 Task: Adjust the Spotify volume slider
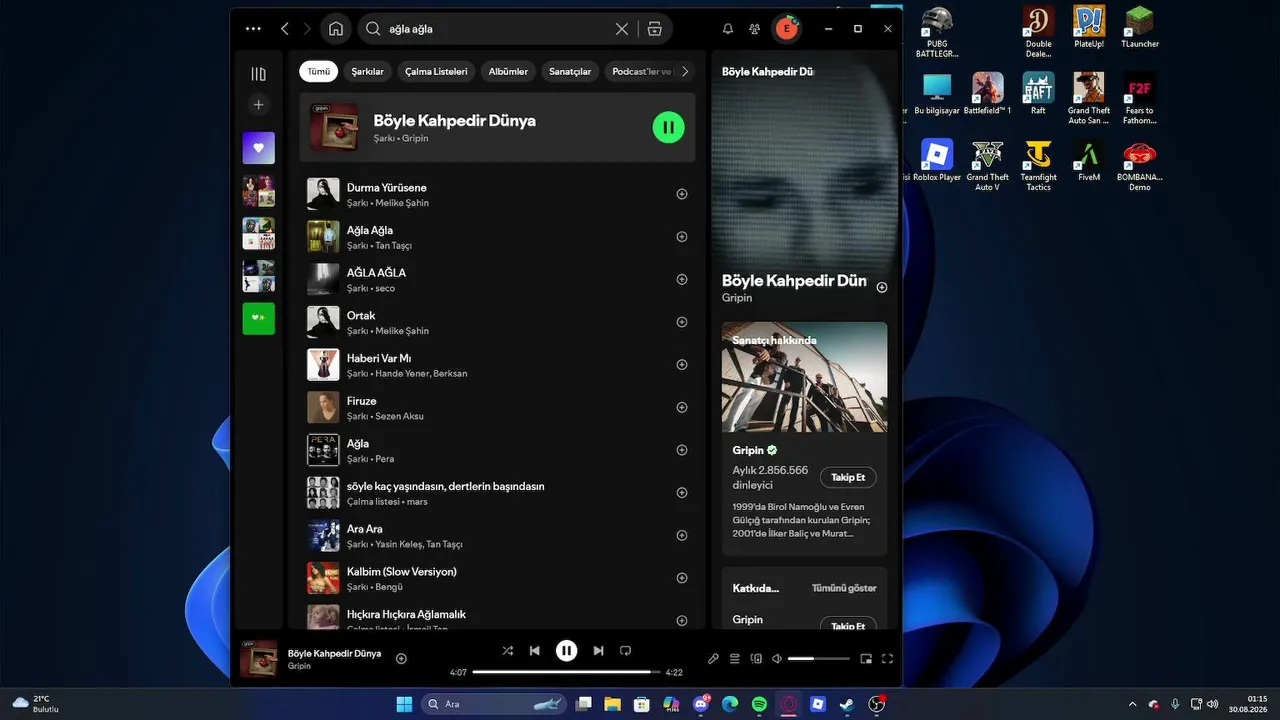pos(818,659)
